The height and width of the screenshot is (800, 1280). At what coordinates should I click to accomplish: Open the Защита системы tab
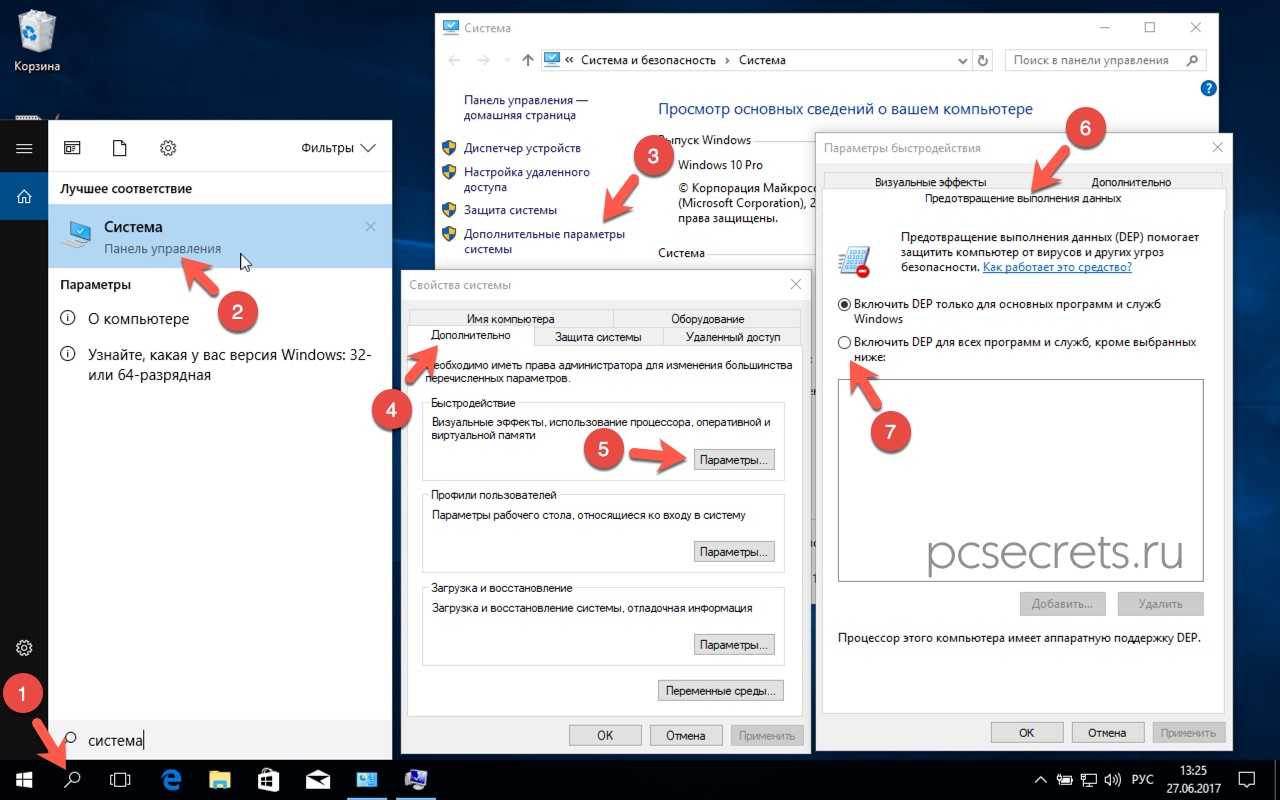pyautogui.click(x=598, y=337)
